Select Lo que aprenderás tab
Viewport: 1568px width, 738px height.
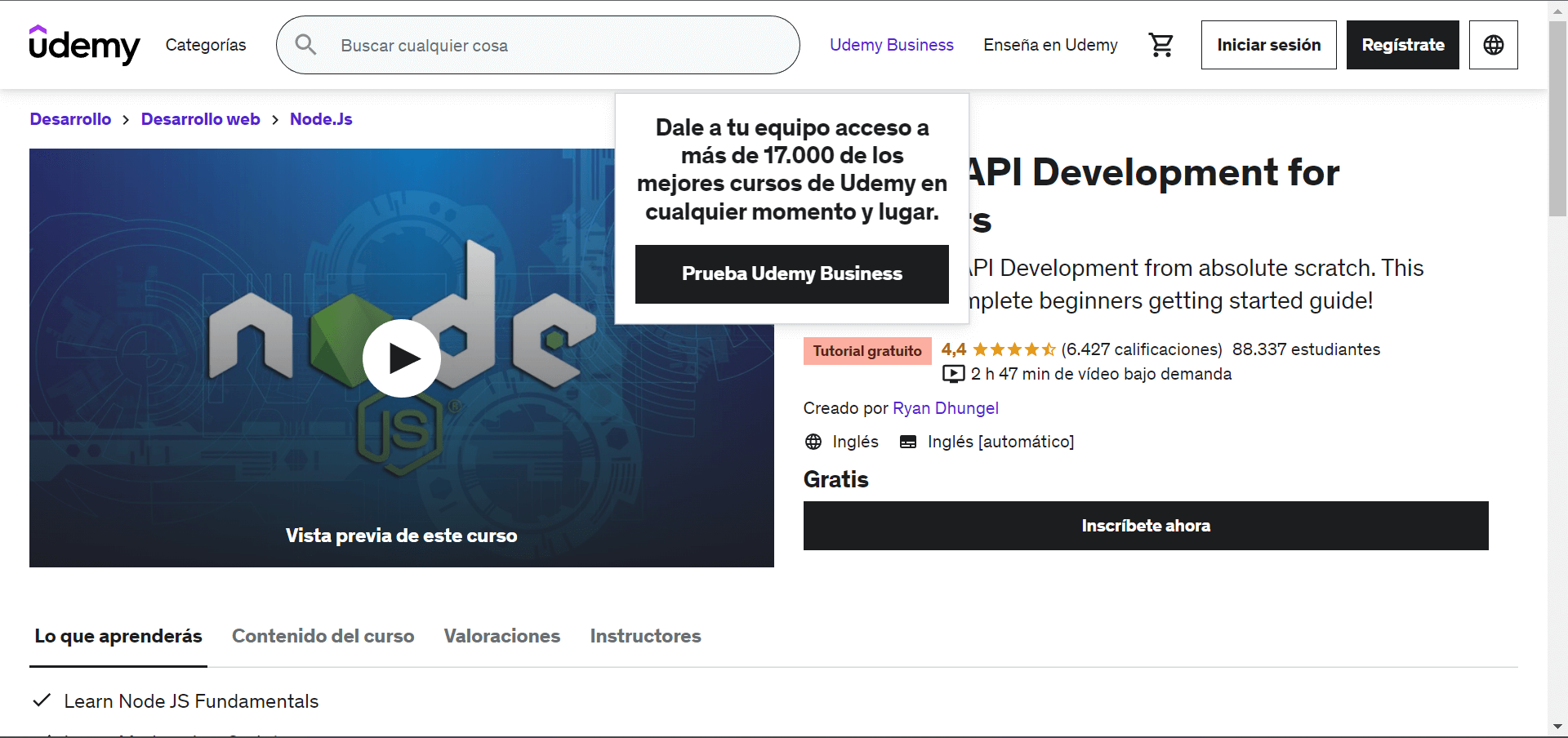click(118, 636)
